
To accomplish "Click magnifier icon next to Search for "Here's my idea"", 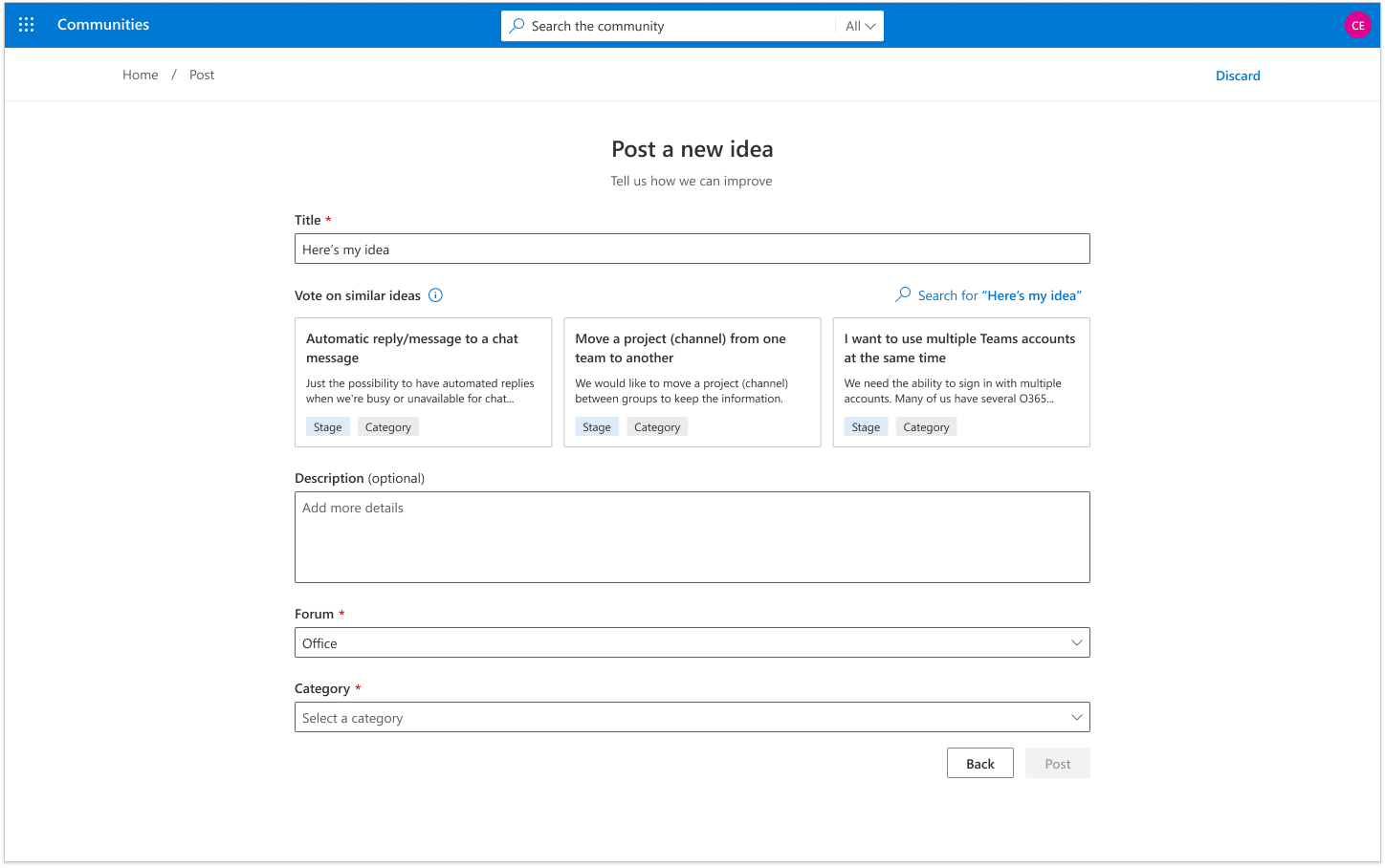I will [903, 294].
